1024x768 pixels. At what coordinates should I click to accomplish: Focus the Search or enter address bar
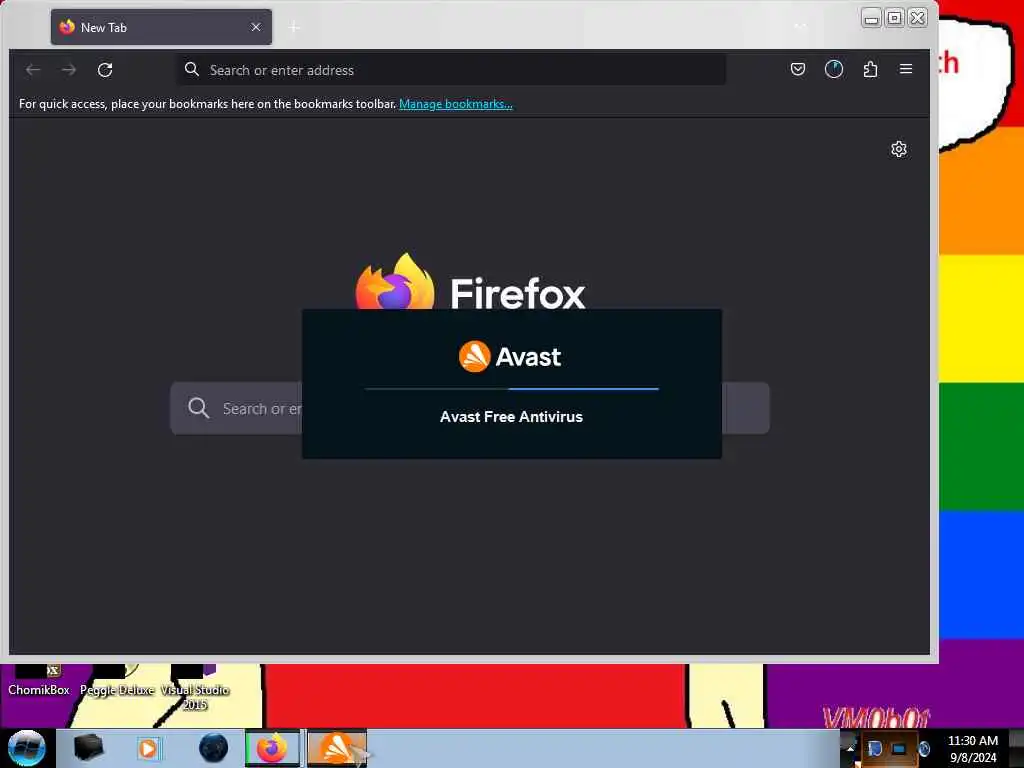click(x=451, y=70)
